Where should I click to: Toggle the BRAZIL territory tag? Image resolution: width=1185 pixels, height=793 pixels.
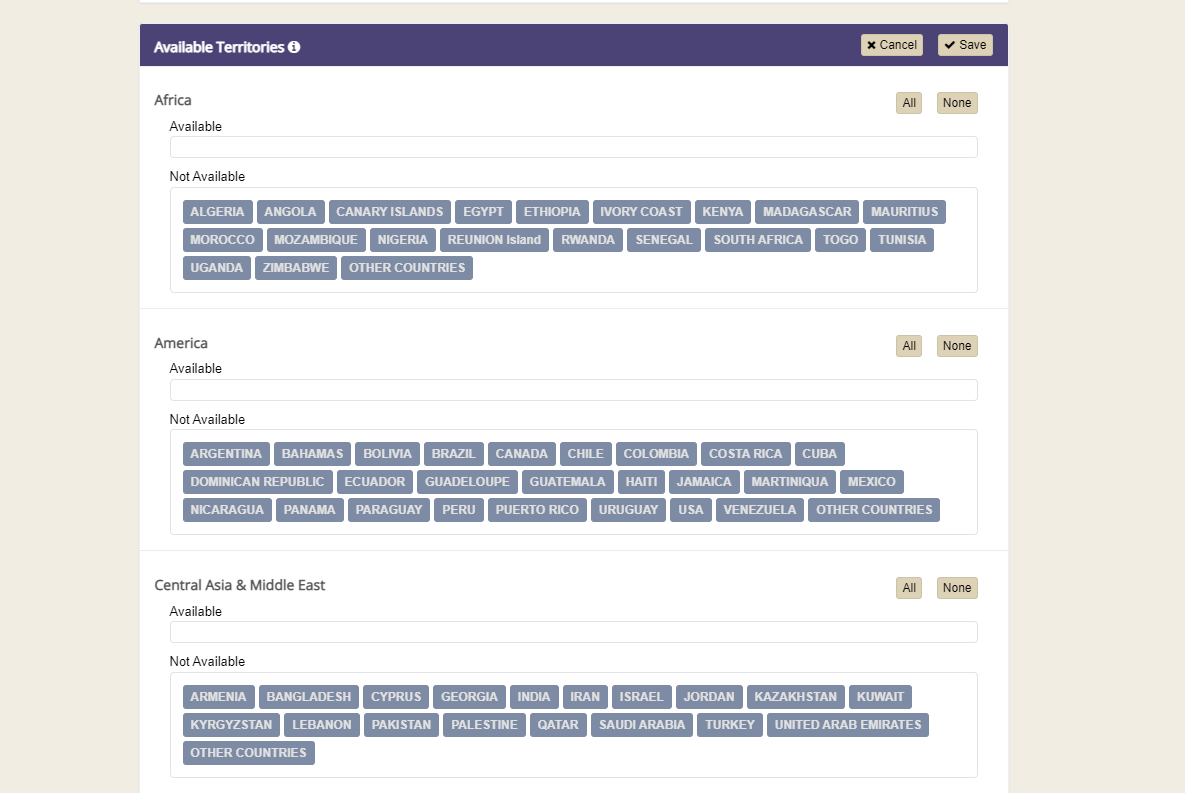pyautogui.click(x=453, y=454)
